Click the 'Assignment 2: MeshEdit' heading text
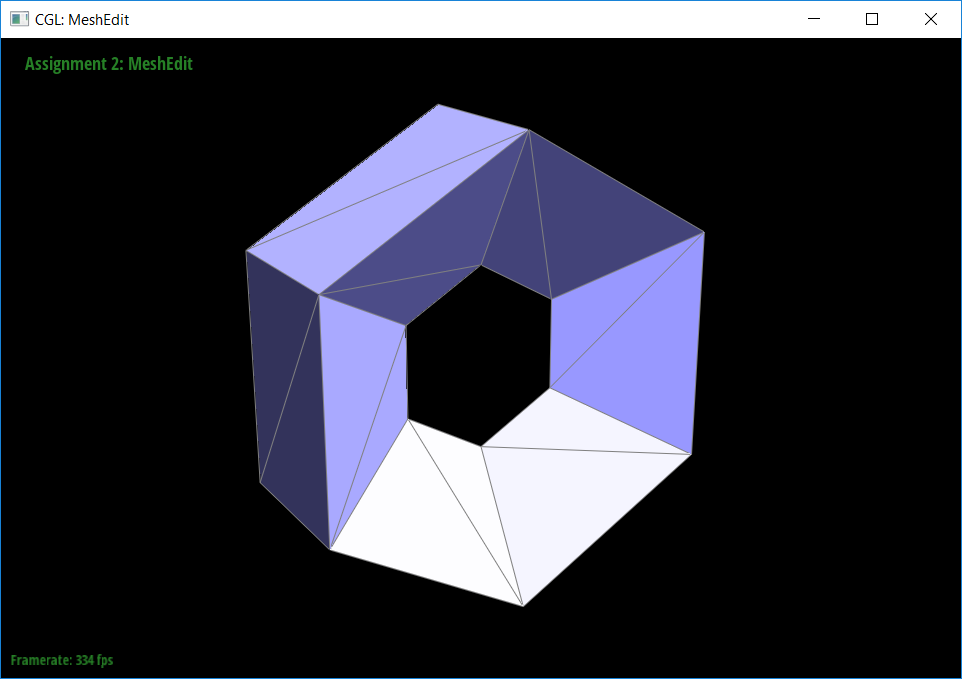 [109, 64]
